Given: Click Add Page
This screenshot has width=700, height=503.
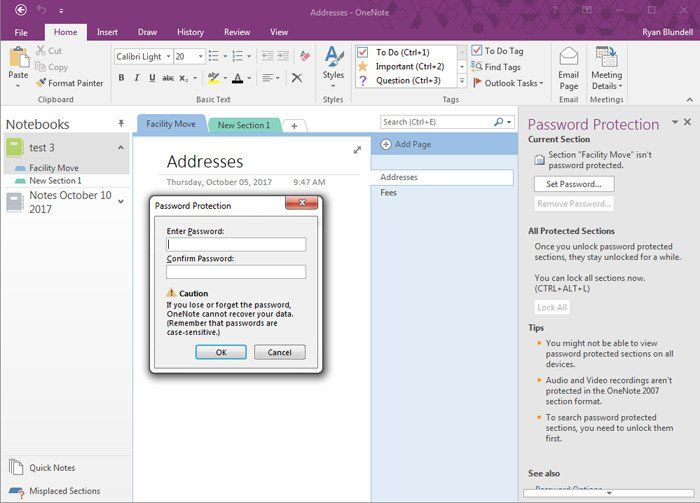Looking at the screenshot, I should 406,144.
